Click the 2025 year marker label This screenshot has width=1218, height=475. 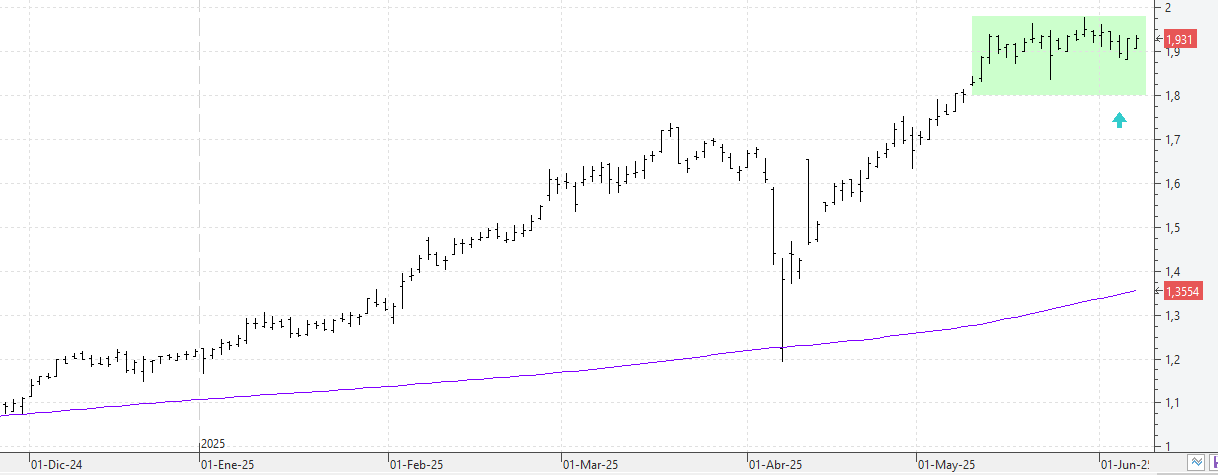[214, 442]
